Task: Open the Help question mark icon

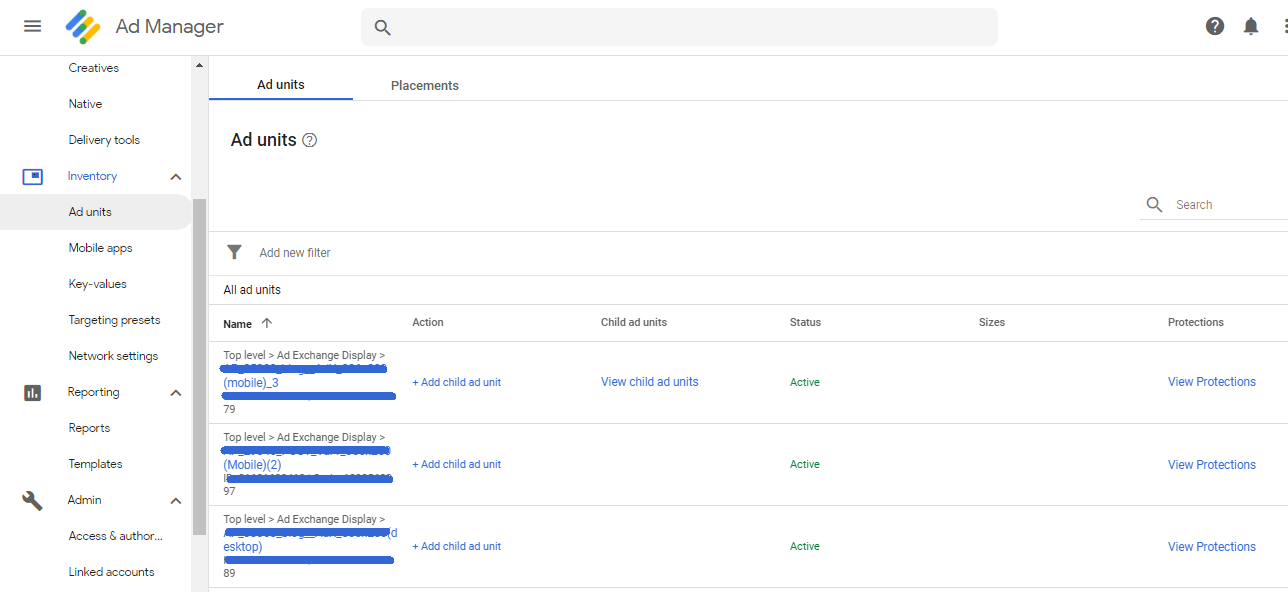Action: tap(1214, 26)
